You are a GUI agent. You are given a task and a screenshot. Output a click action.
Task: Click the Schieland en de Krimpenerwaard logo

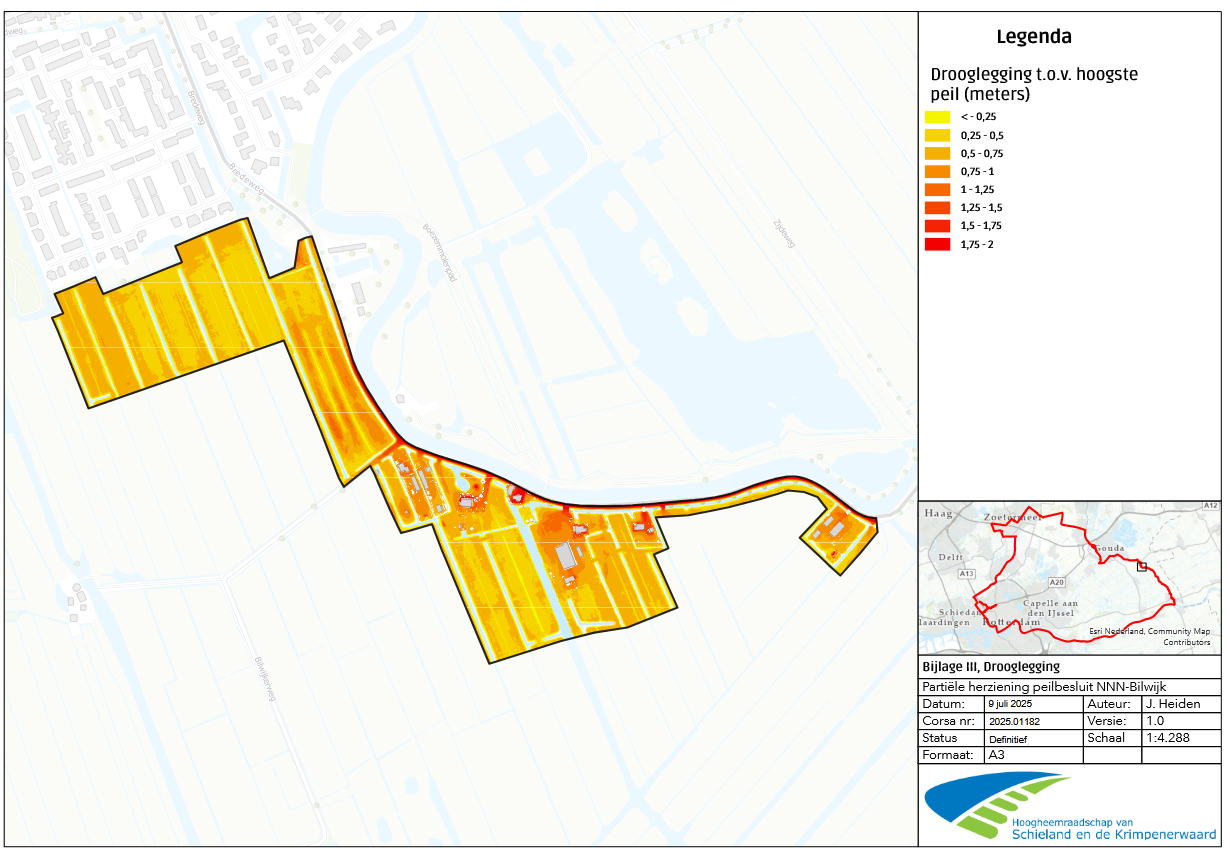pos(1070,804)
